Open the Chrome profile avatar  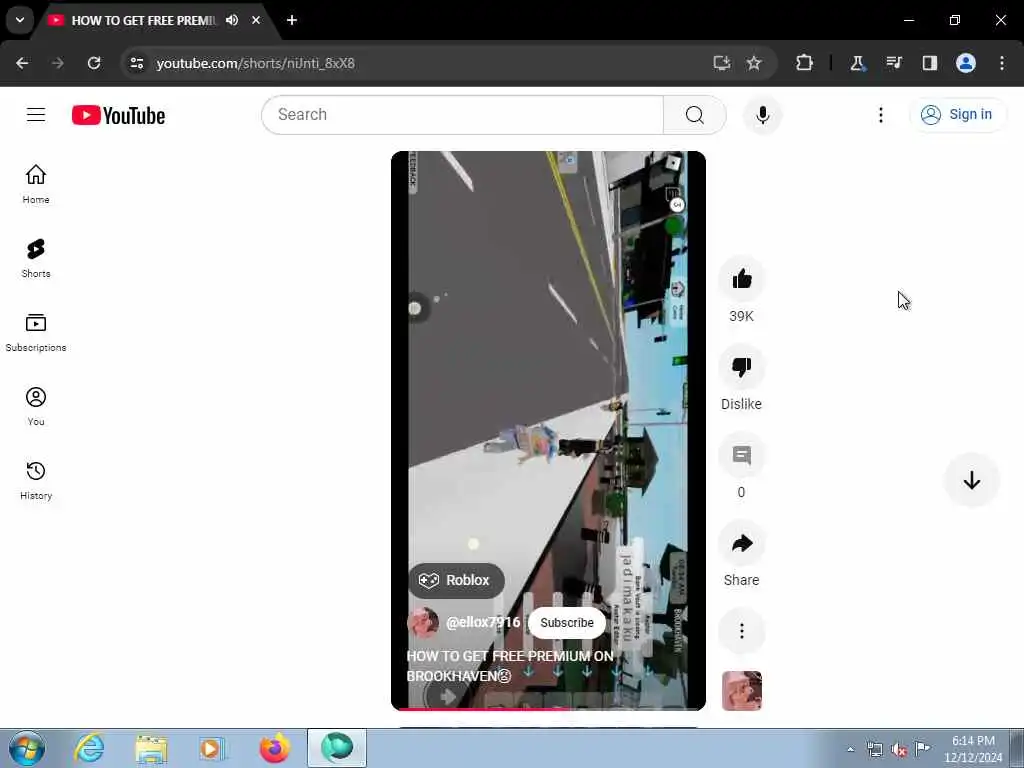(x=966, y=63)
